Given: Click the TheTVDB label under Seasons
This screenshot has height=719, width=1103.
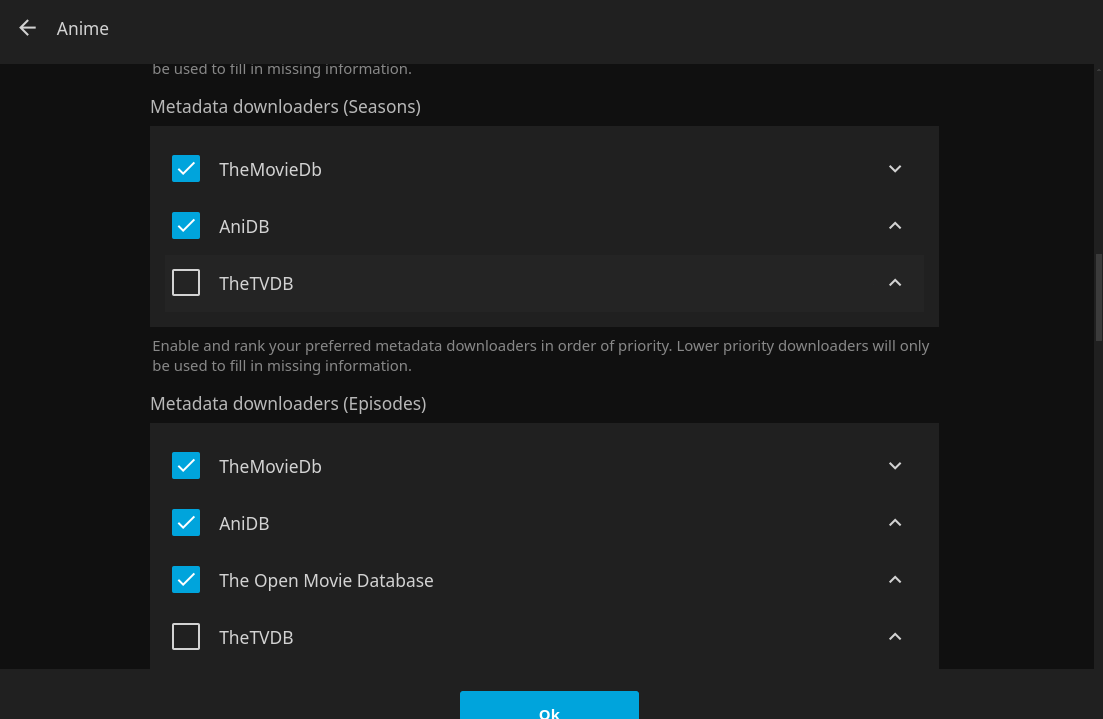Looking at the screenshot, I should coord(256,284).
